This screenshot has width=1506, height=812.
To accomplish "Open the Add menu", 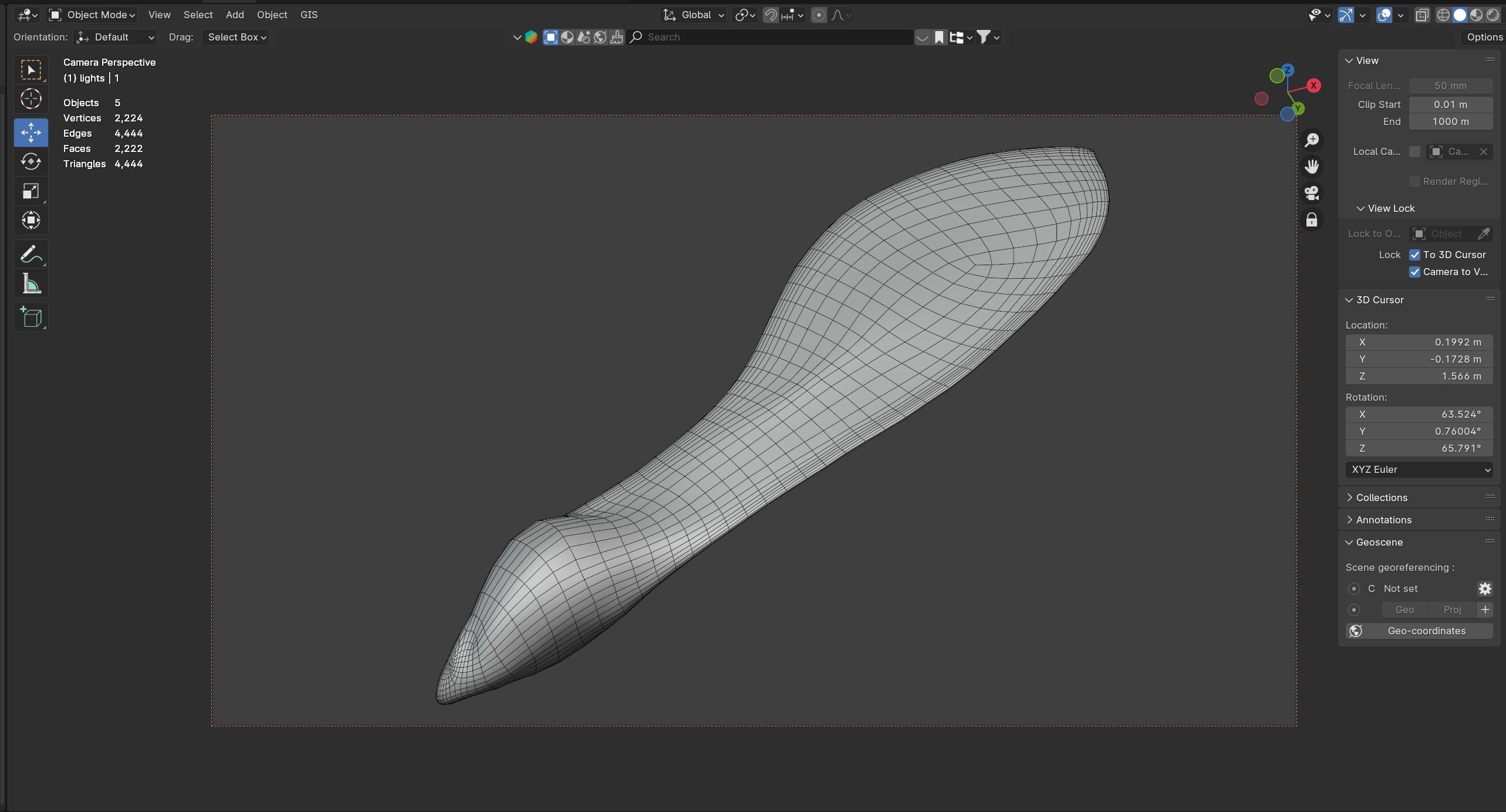I will pos(234,15).
